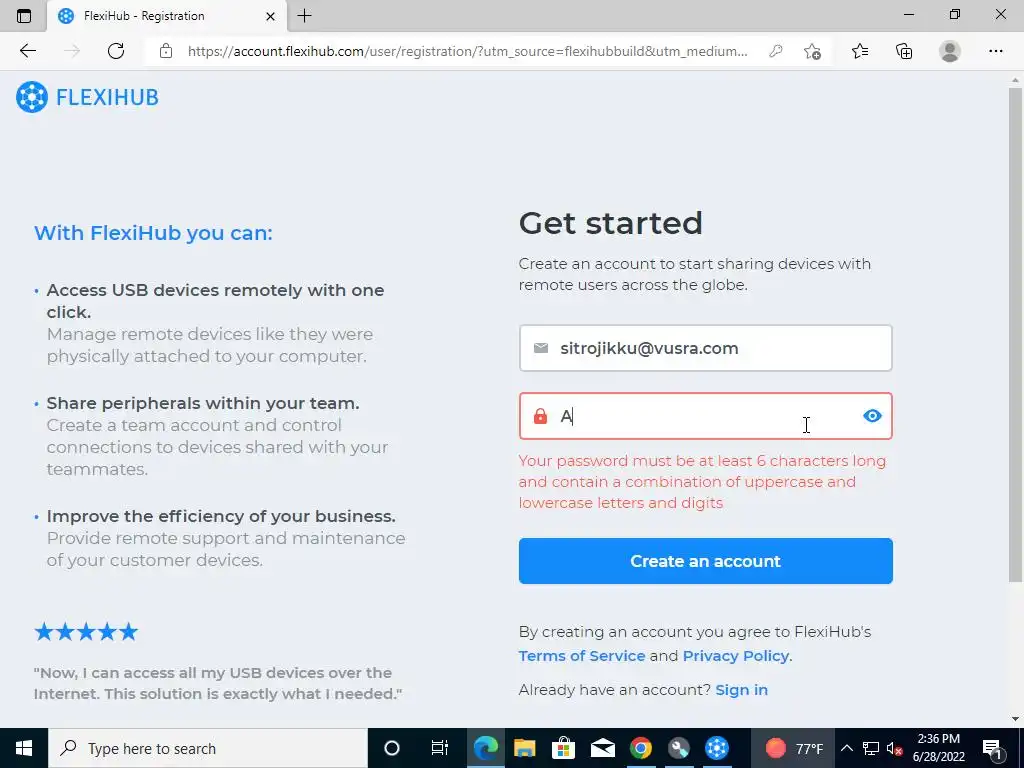This screenshot has width=1024, height=768.
Task: Open the Terms of Service link
Action: [x=582, y=656]
